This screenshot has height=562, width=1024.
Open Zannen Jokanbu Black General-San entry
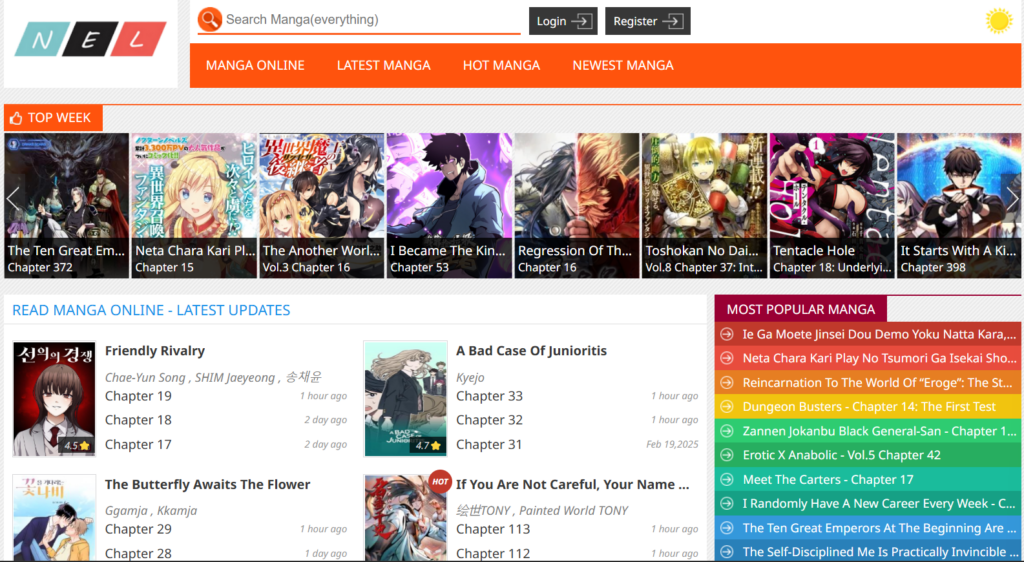click(879, 431)
